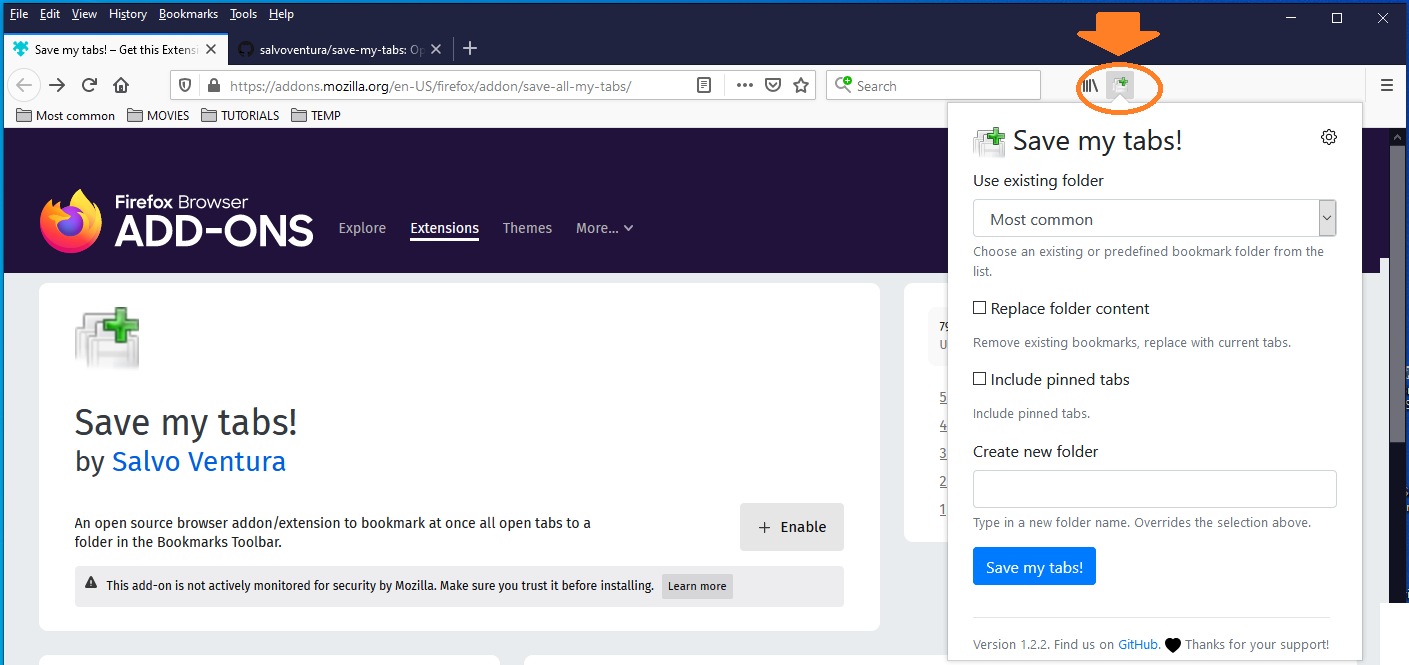Open the TEMP bookmarks folder
Image resolution: width=1409 pixels, height=665 pixels.
pos(316,115)
